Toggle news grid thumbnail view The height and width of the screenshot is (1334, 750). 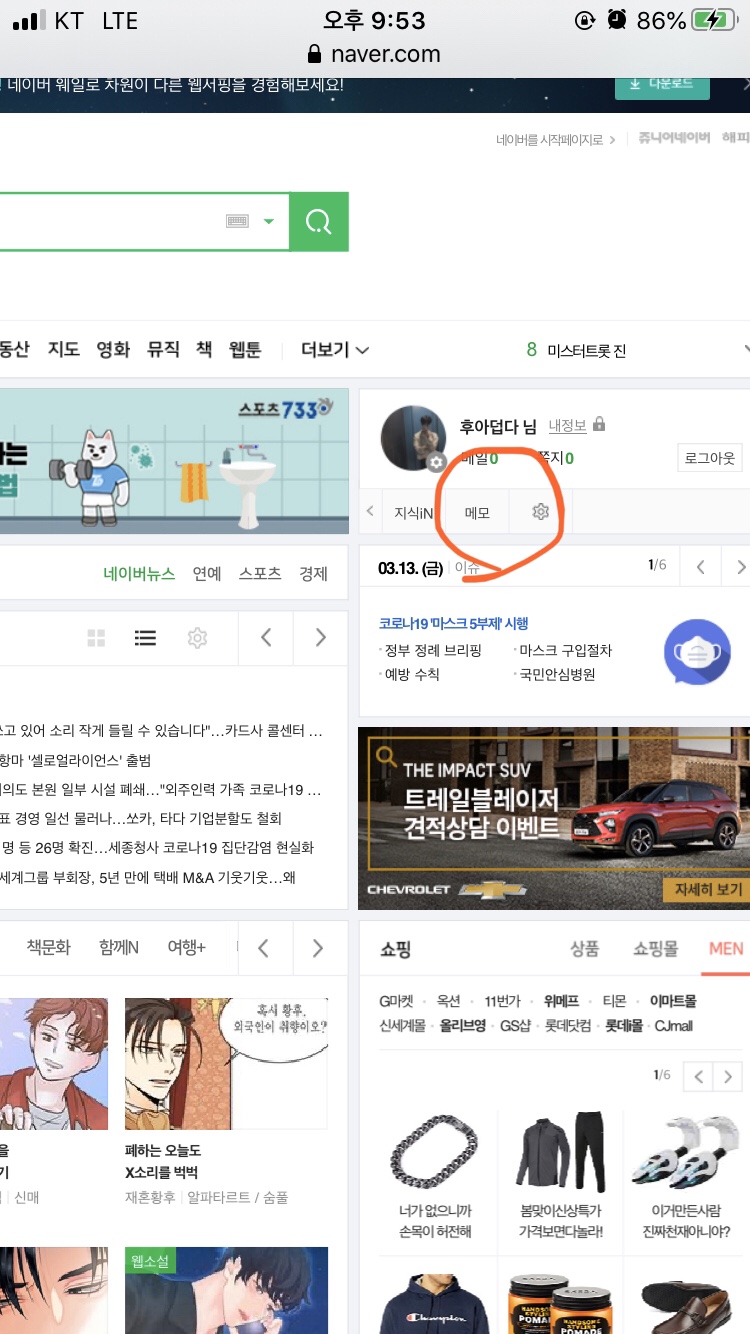(97, 638)
